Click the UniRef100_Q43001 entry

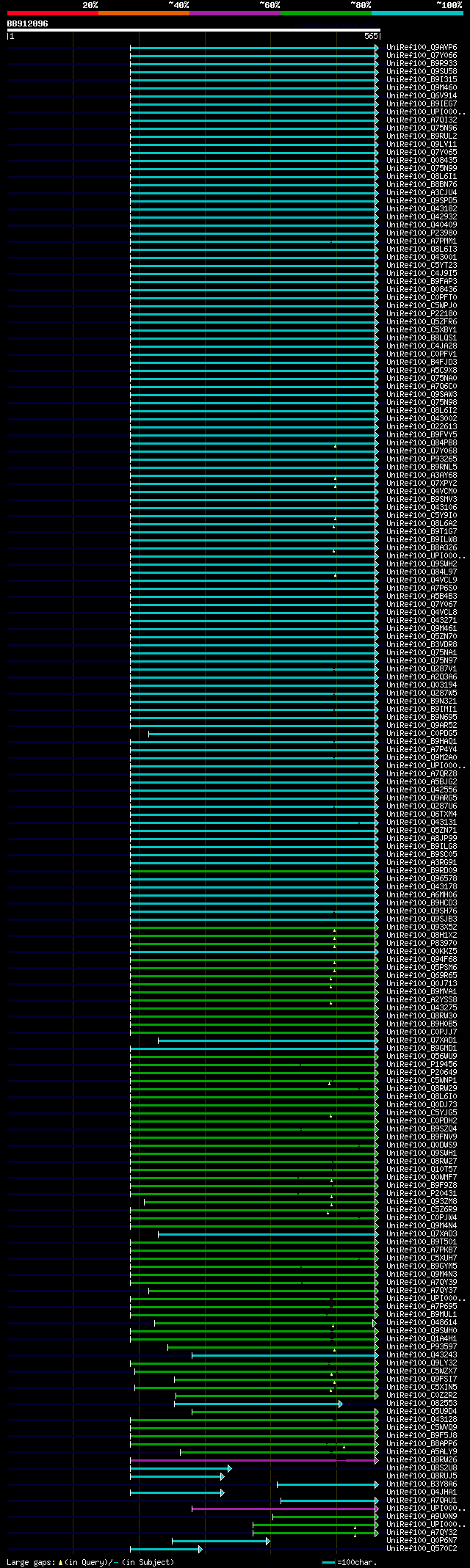422,257
